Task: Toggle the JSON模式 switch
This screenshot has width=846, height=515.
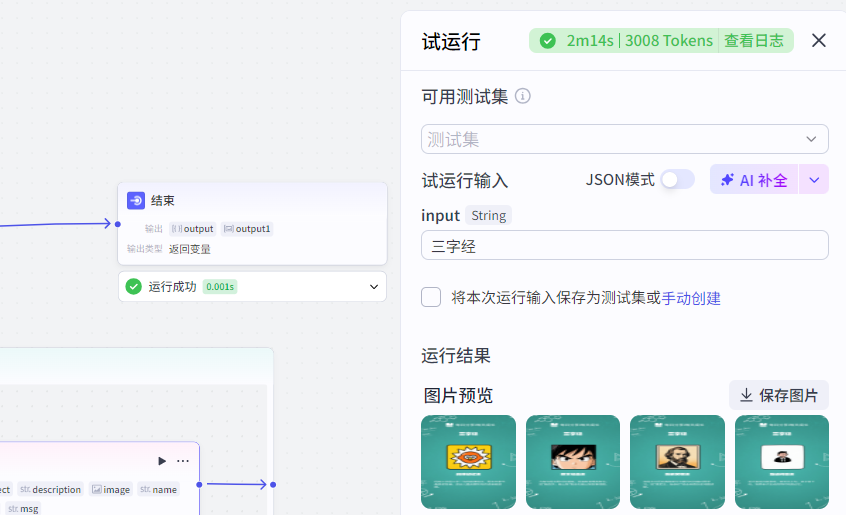Action: (678, 180)
